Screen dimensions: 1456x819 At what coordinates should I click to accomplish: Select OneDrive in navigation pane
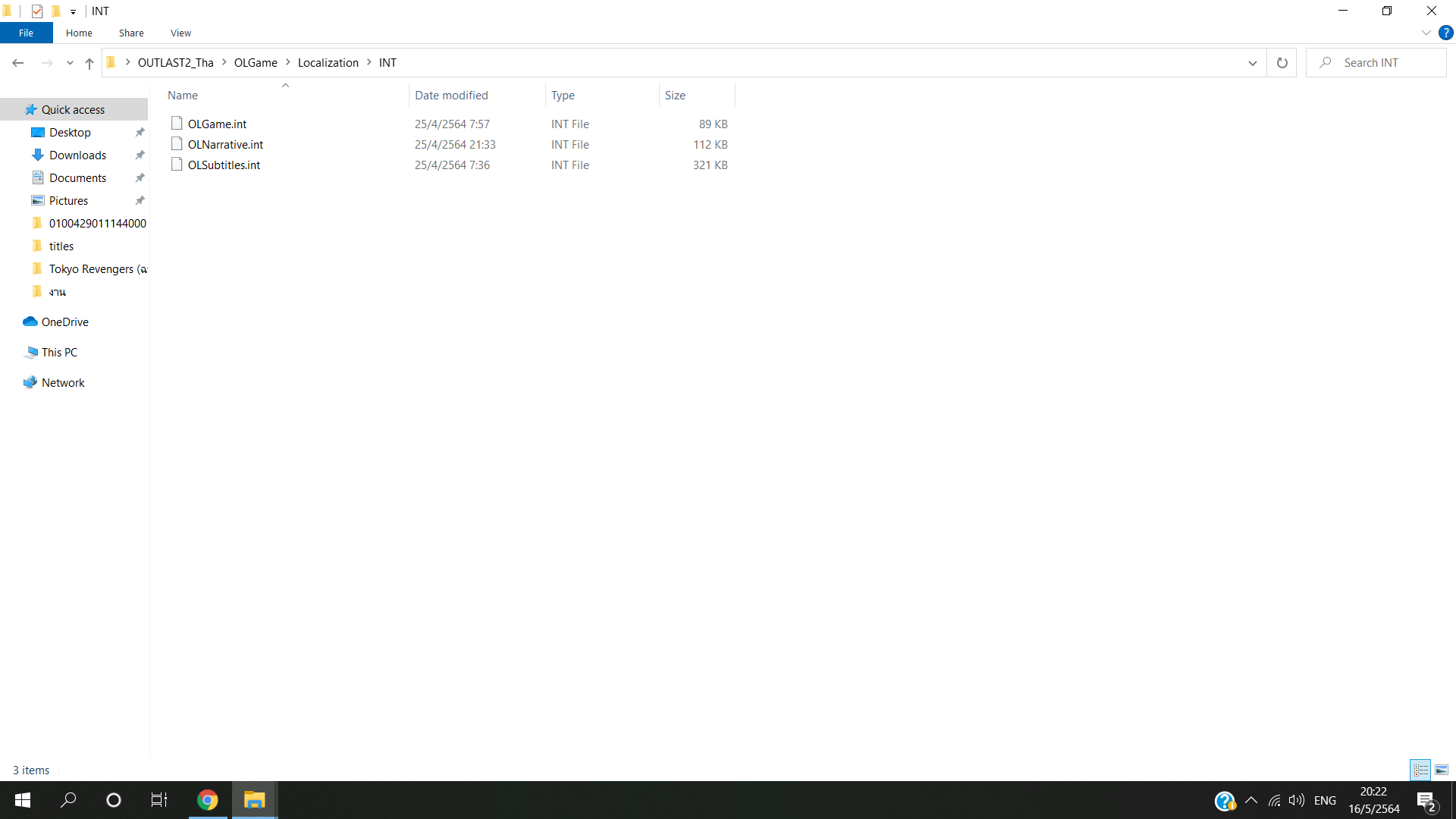coord(64,322)
